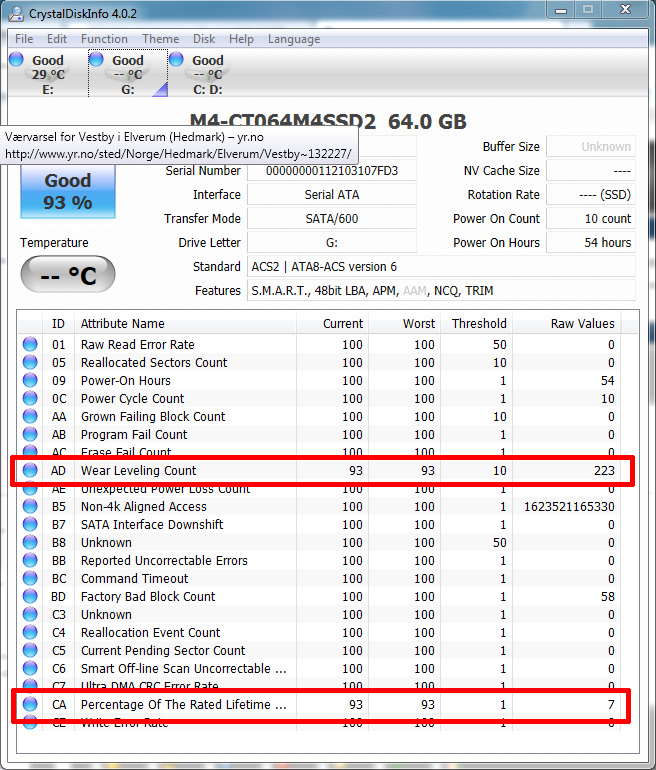Viewport: 656px width, 770px height.
Task: Select the Factory Bad Block Count text
Action: (148, 596)
